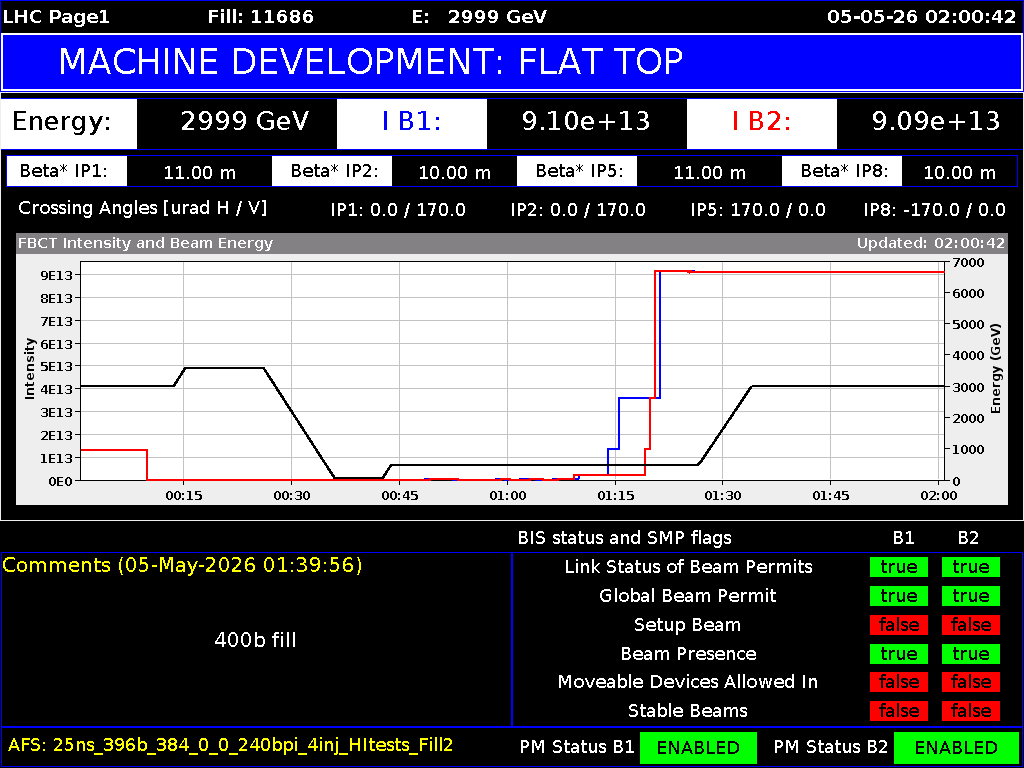
Task: Click B2 'false' flag for Stable Beams
Action: (x=970, y=711)
